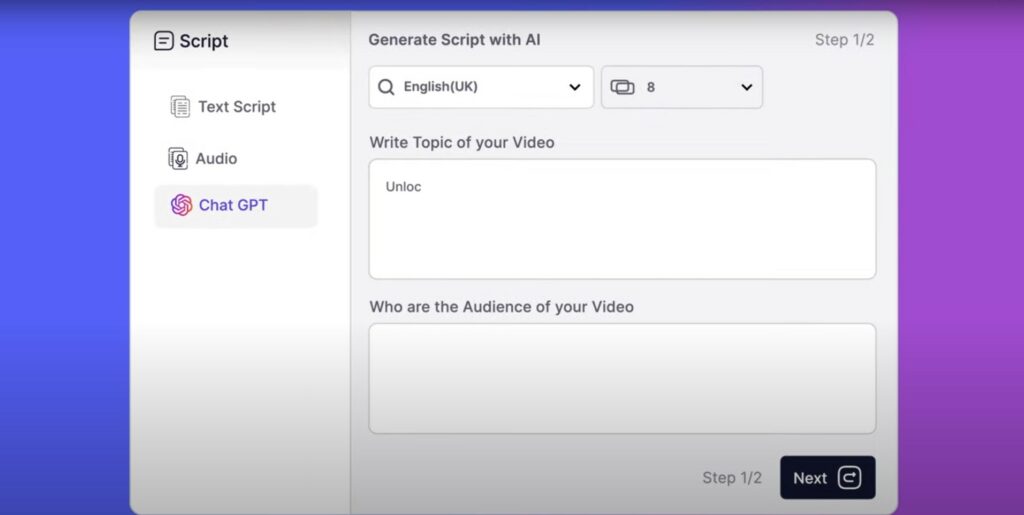Click the Audio microphone icon
The width and height of the screenshot is (1024, 515).
[x=178, y=159]
